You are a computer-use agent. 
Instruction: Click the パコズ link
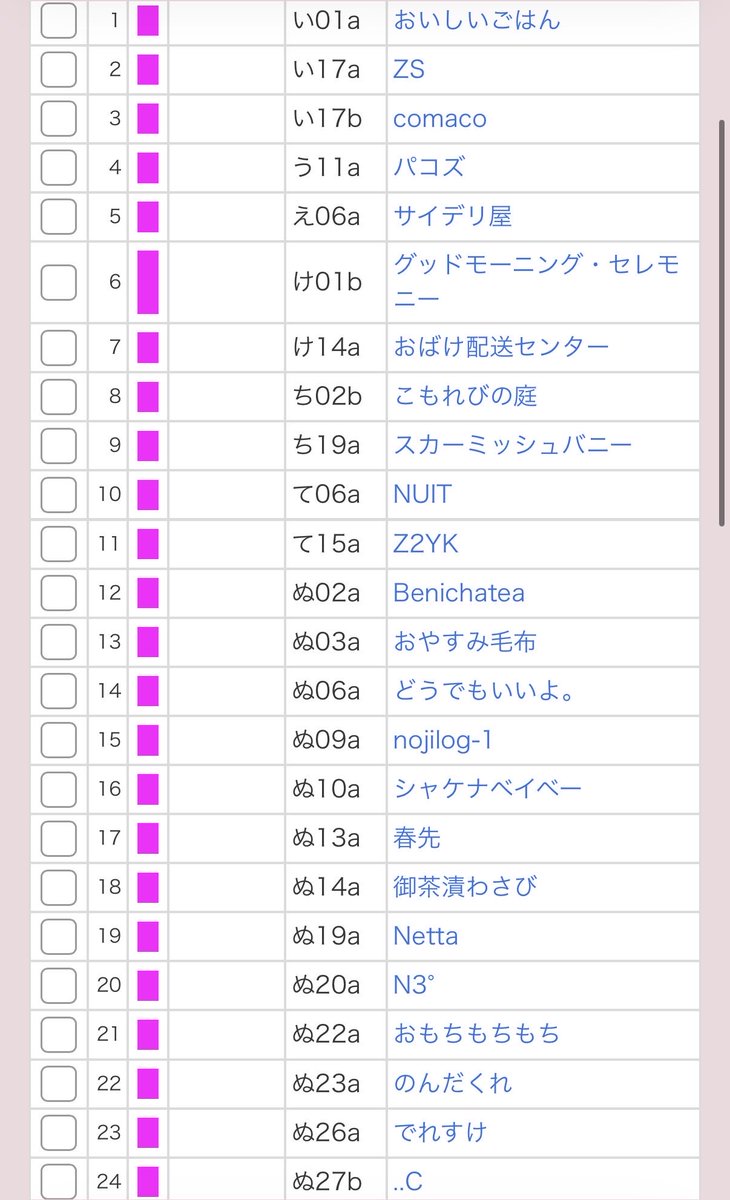(x=429, y=167)
